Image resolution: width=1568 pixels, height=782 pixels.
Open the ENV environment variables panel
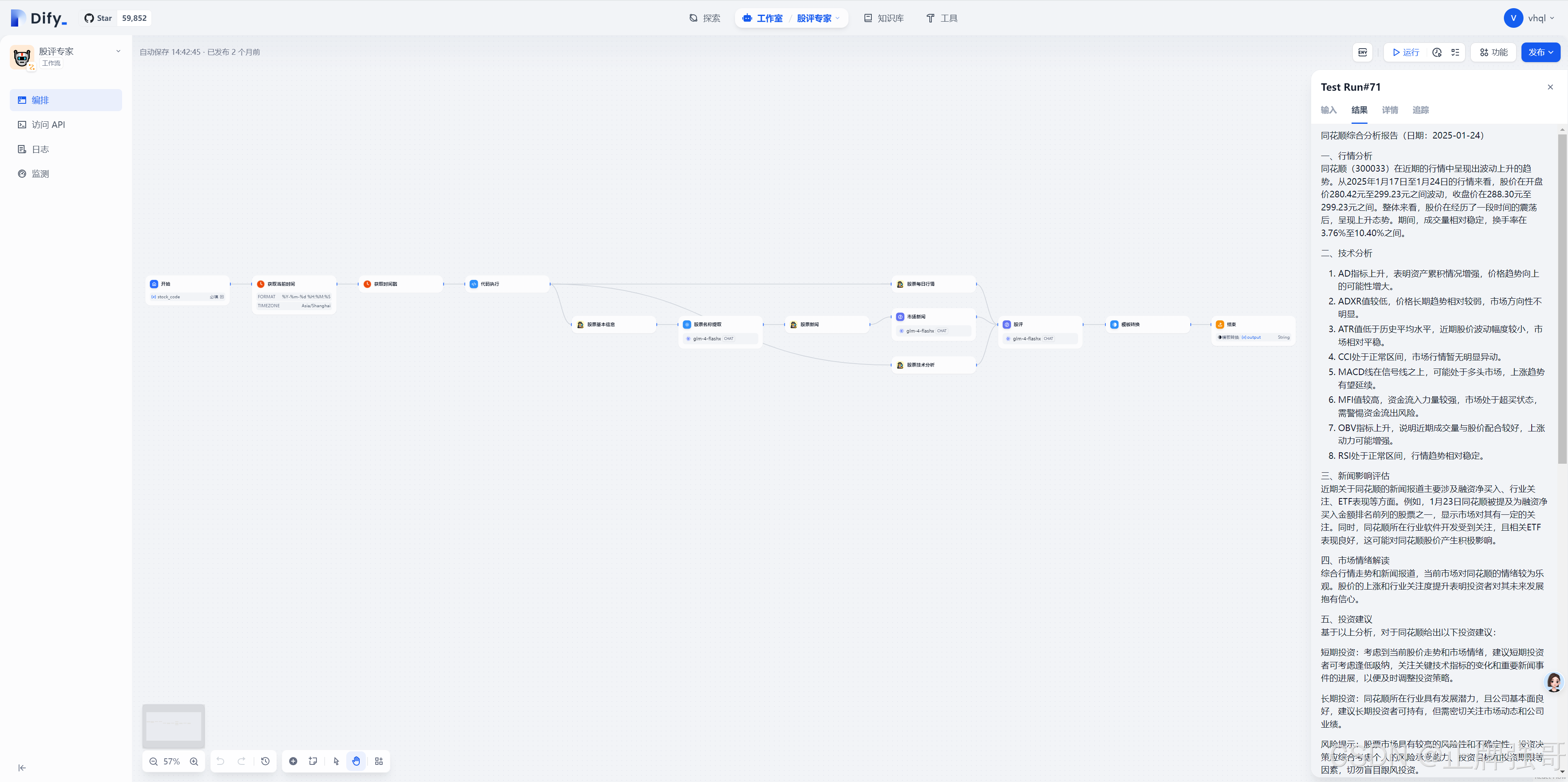(1362, 52)
